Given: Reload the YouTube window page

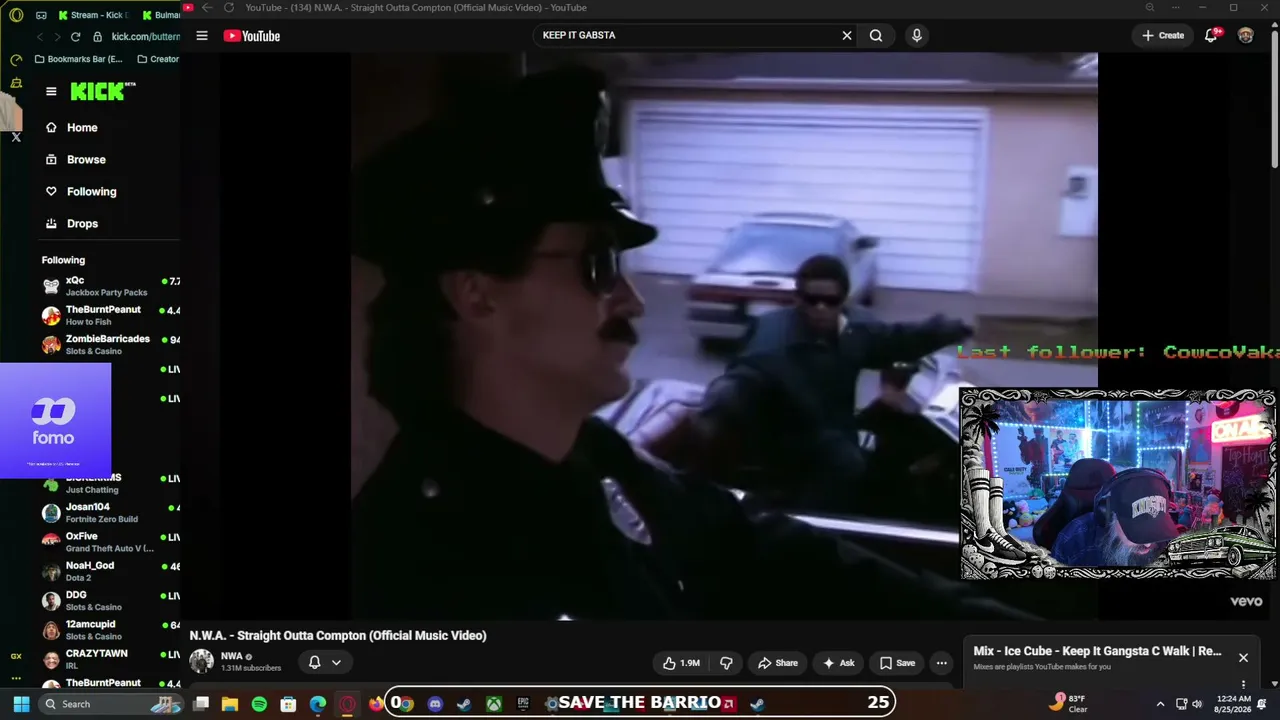Looking at the screenshot, I should [x=229, y=8].
